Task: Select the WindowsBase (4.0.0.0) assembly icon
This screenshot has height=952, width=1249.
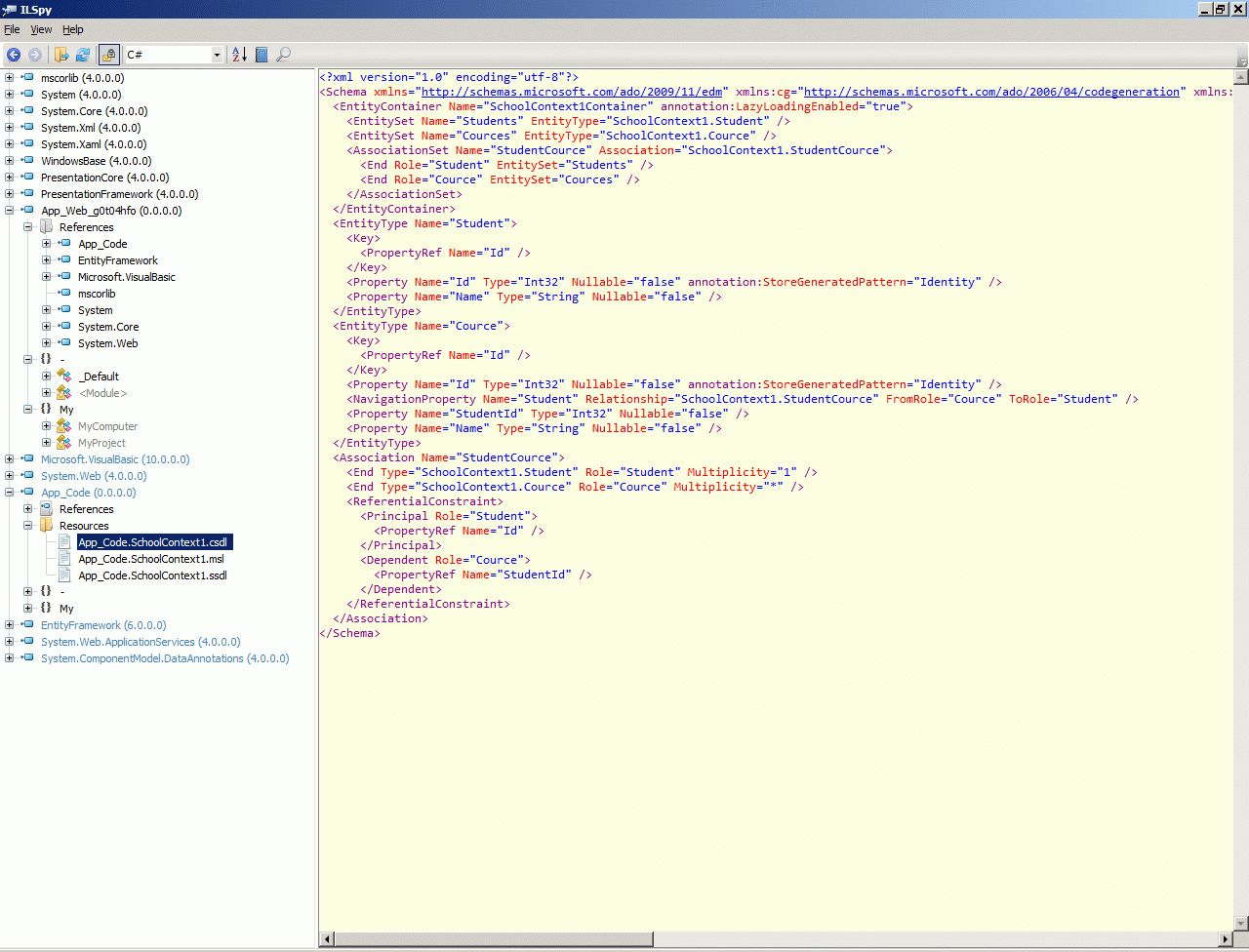Action: (x=28, y=160)
